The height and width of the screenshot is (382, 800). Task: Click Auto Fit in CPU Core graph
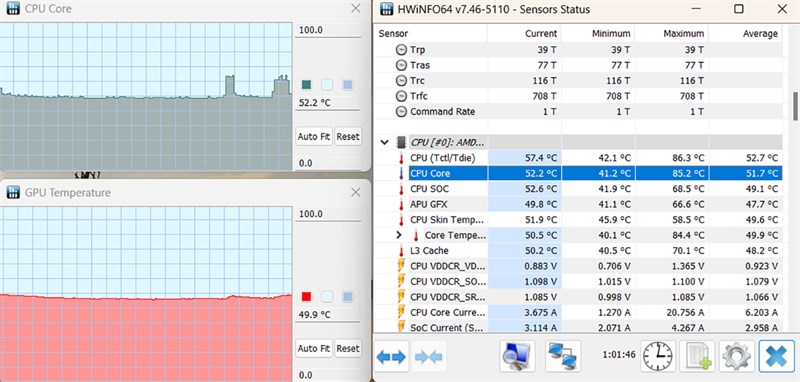tap(314, 137)
